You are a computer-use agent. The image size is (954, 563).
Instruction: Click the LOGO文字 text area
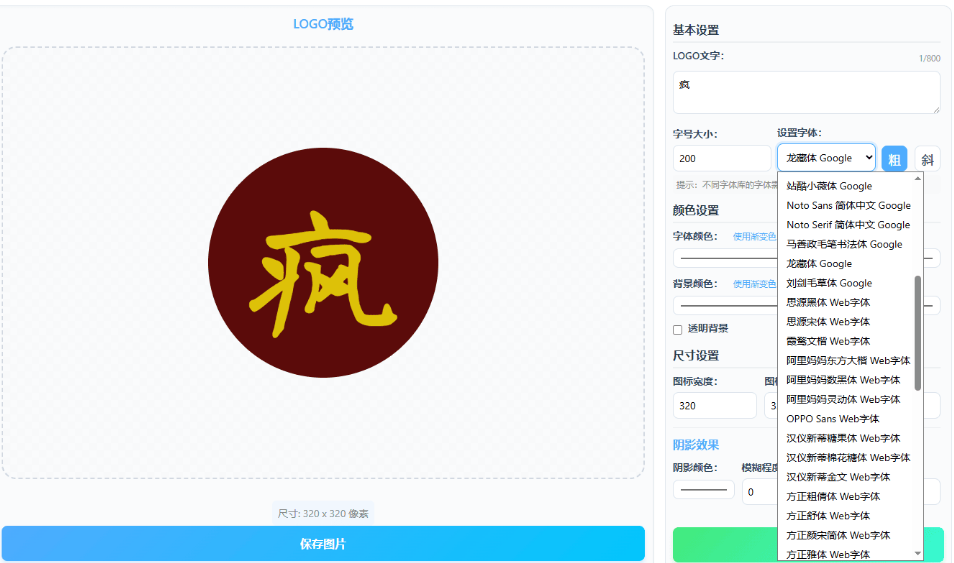(x=806, y=92)
